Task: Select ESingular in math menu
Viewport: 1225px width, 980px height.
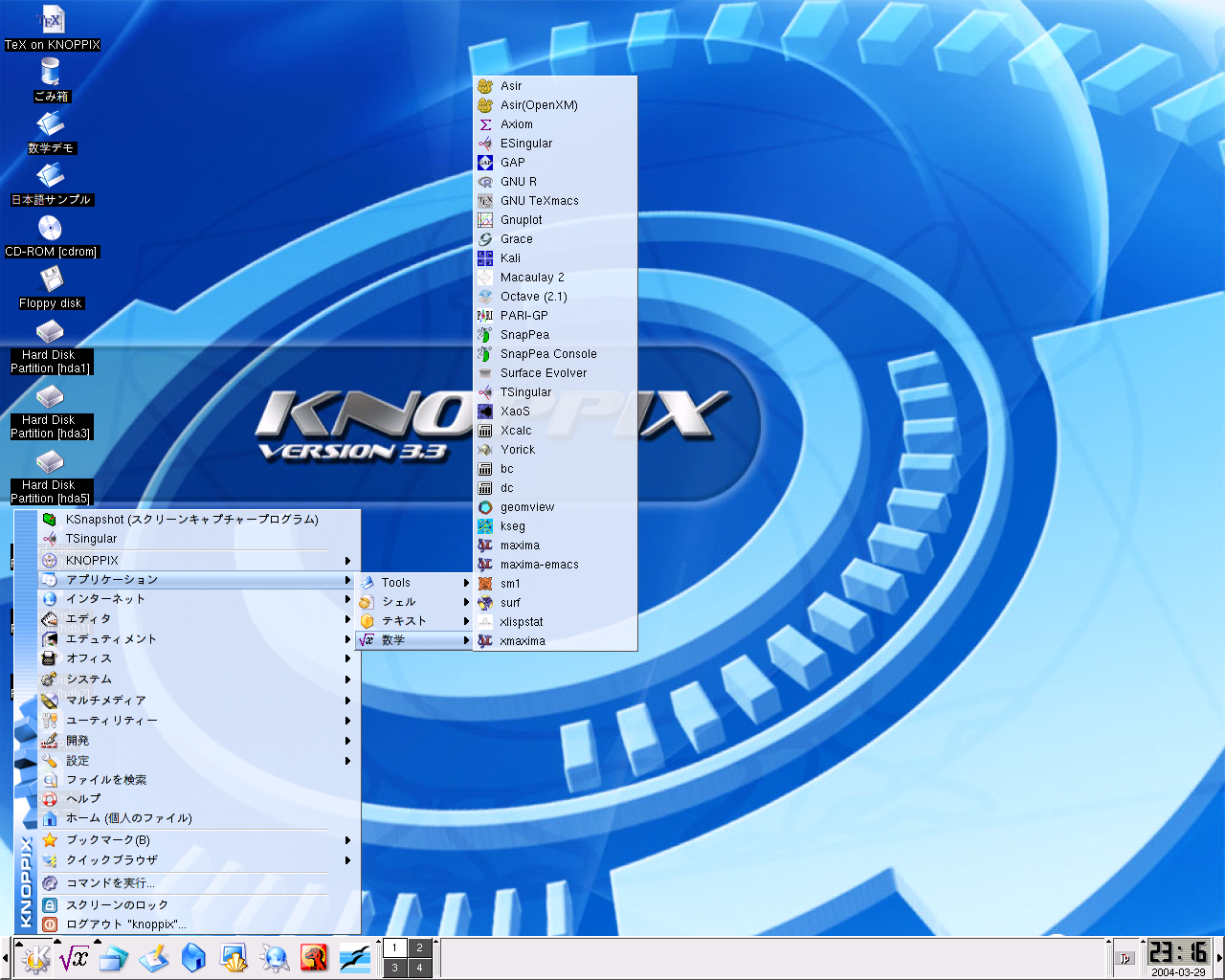Action: 555,144
